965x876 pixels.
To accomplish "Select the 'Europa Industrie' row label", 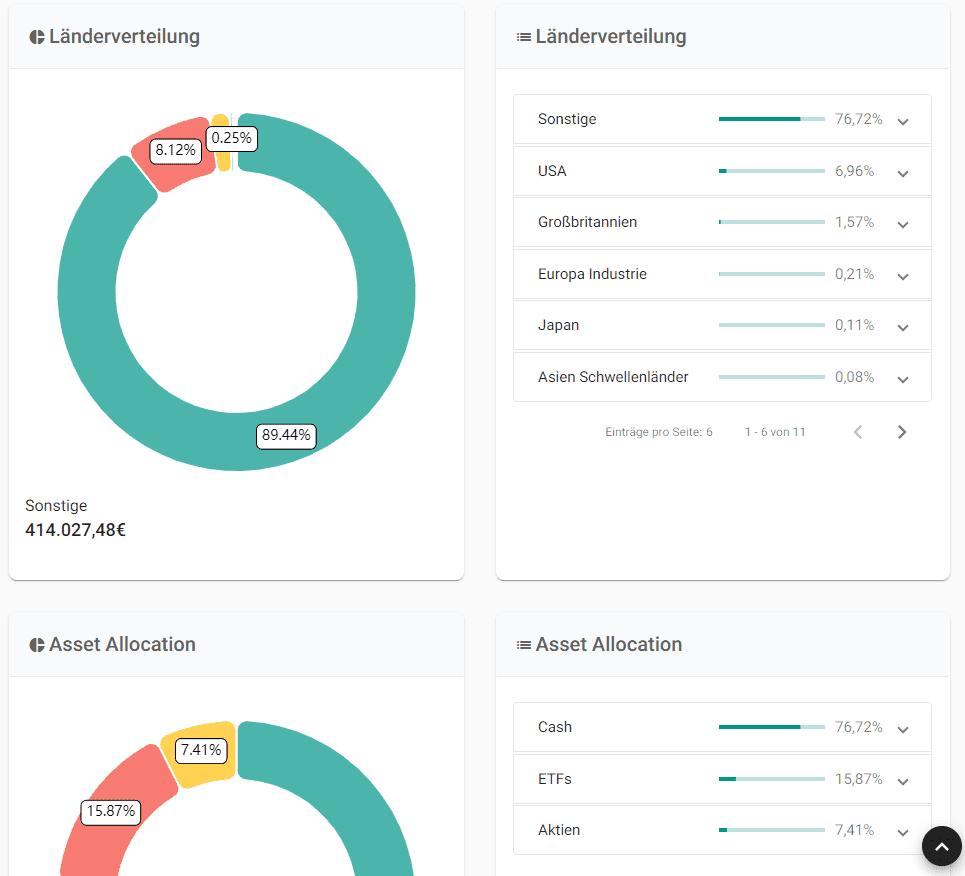I will (x=592, y=275).
